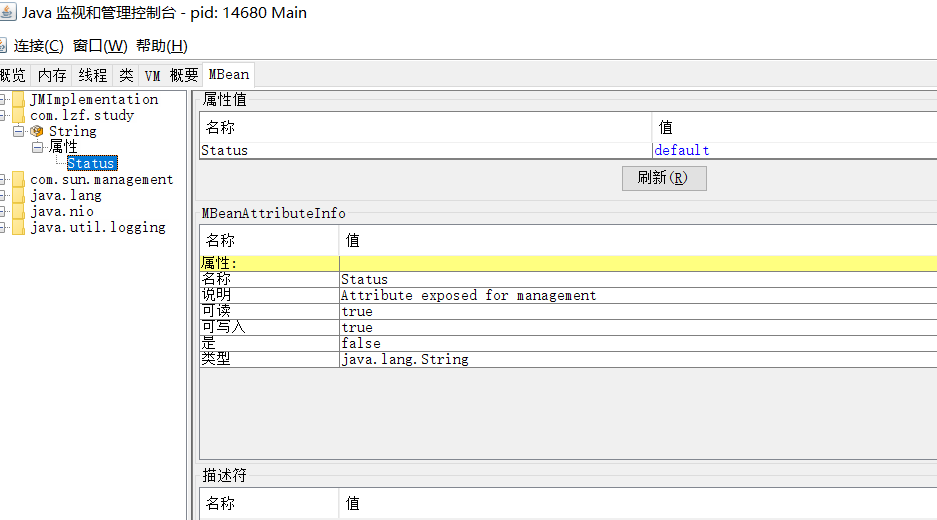Viewport: 937px width, 520px height.
Task: Expand the java.util.logging tree node
Action: (2, 228)
